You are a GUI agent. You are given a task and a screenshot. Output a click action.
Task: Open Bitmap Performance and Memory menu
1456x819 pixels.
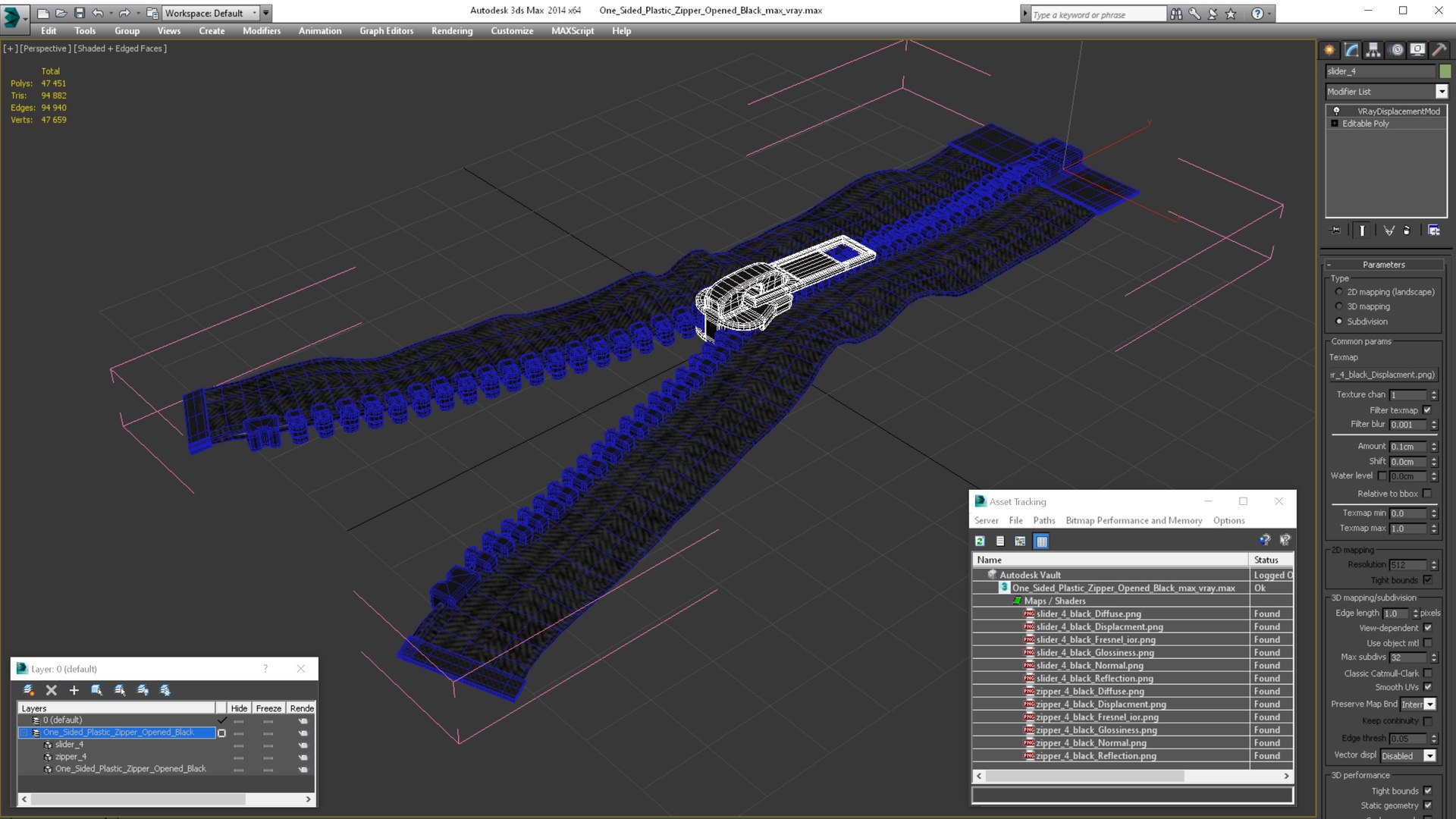(1133, 520)
